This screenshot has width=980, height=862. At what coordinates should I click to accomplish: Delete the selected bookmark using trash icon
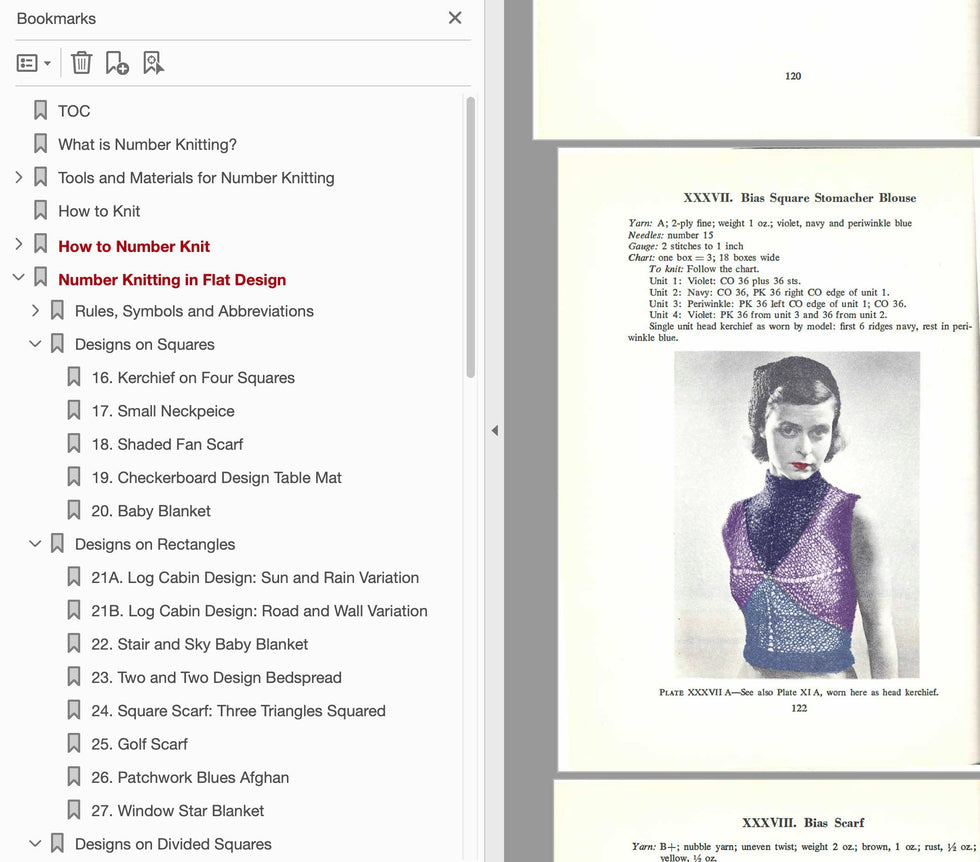pos(81,62)
